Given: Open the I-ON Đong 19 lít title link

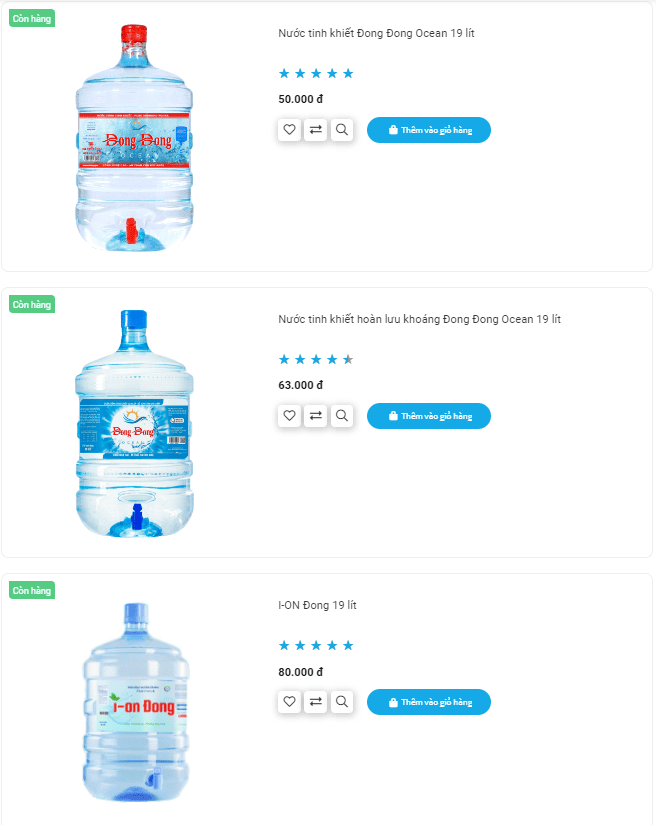Looking at the screenshot, I should 317,606.
